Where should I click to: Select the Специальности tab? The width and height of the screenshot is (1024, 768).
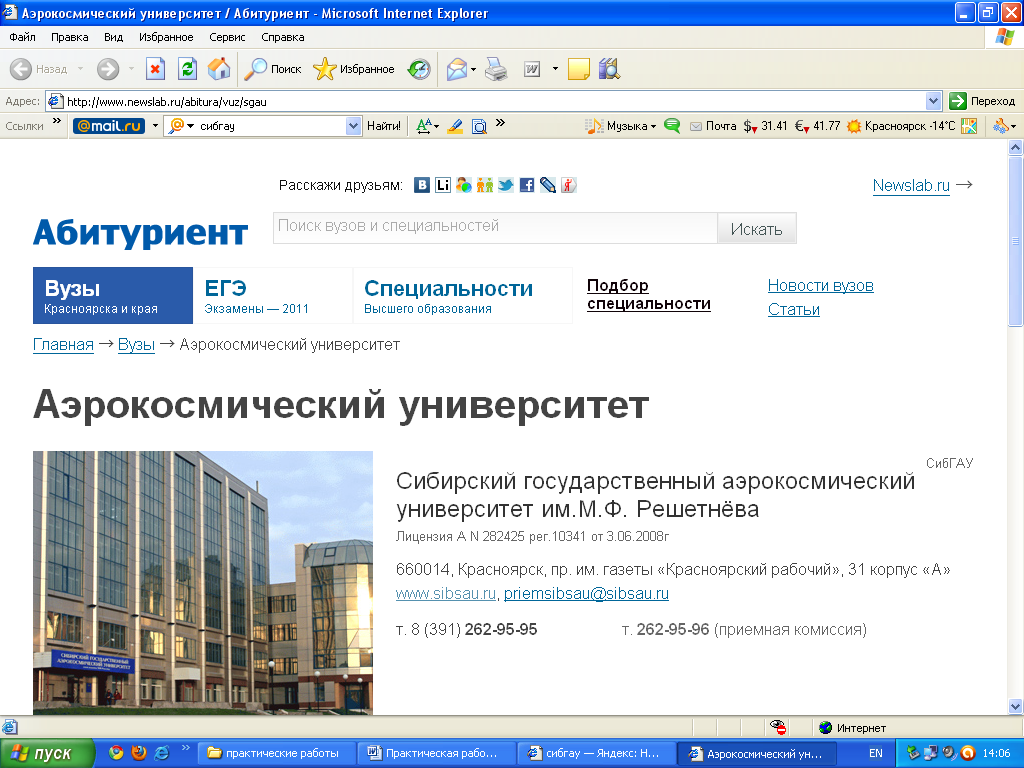point(462,295)
